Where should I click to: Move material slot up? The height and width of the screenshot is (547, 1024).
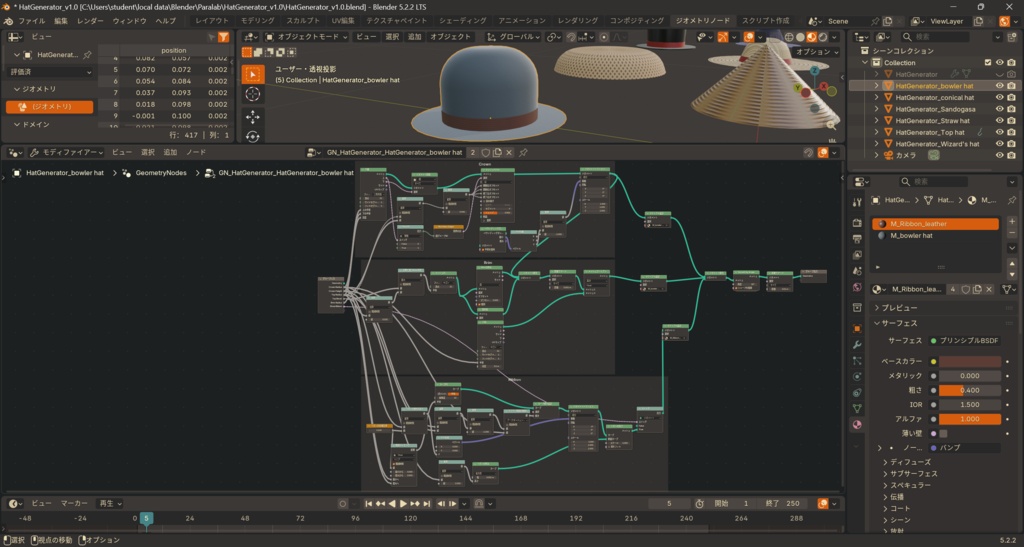[1012, 263]
